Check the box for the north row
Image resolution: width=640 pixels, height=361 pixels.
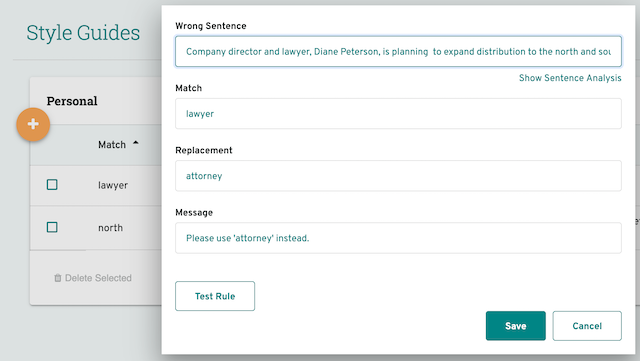pos(52,227)
